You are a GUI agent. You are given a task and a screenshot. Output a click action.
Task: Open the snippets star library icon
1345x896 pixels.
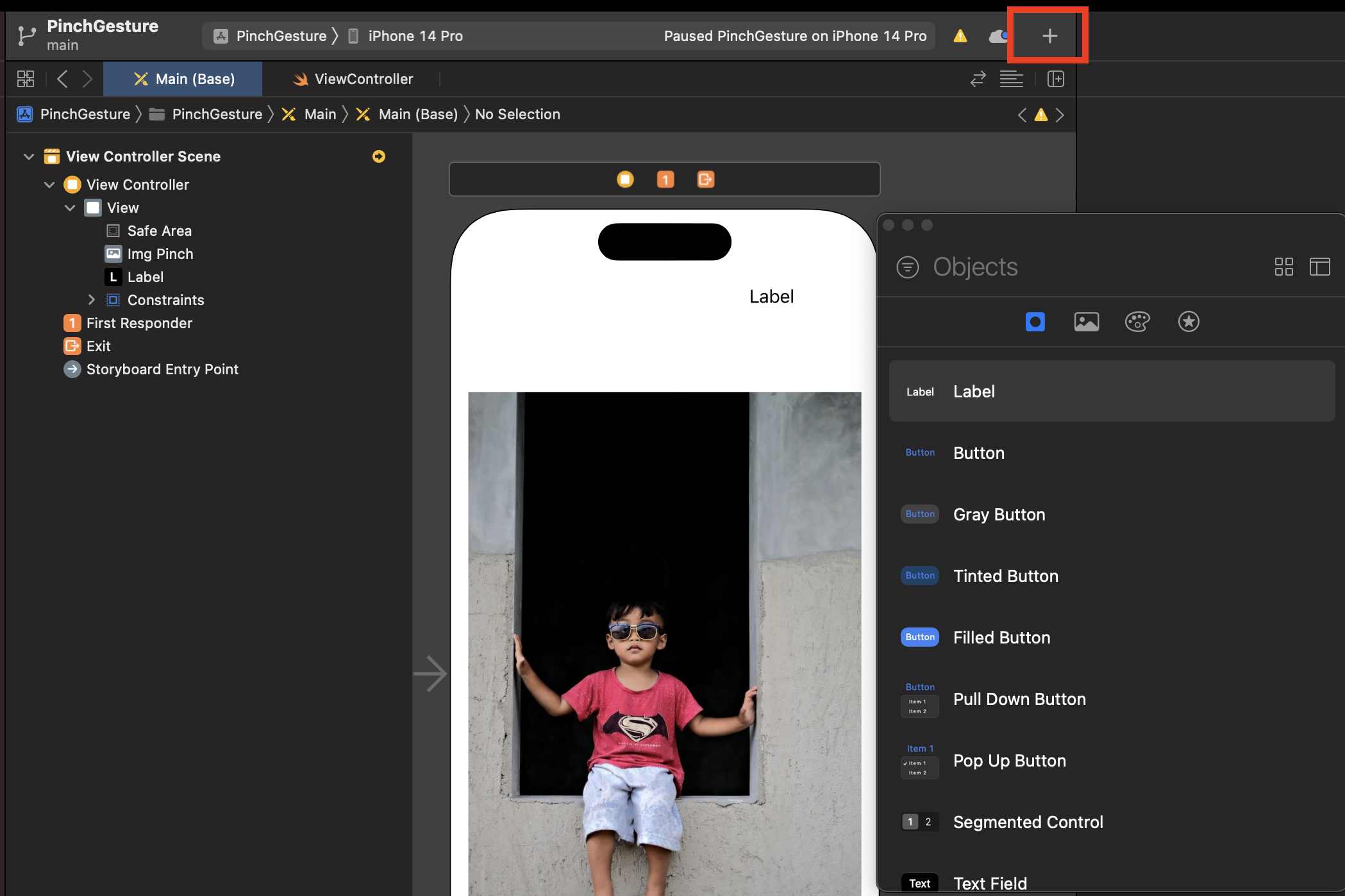point(1189,322)
